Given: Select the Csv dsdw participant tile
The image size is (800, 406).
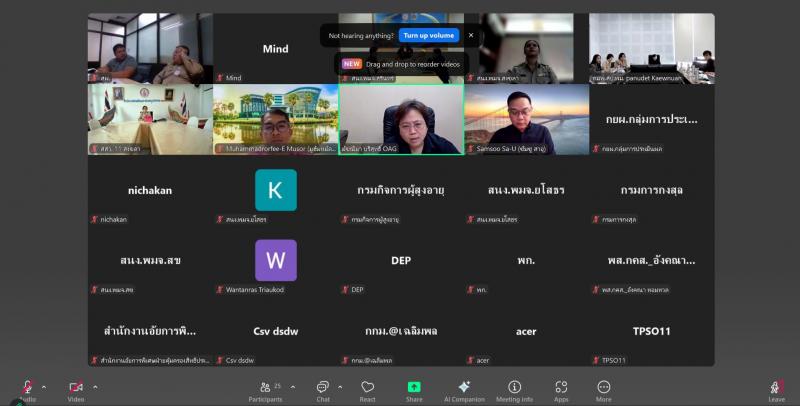Looking at the screenshot, I should [276, 331].
